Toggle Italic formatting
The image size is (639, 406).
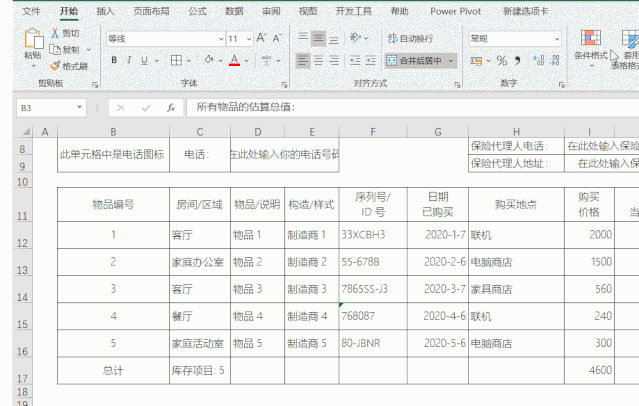[x=129, y=60]
